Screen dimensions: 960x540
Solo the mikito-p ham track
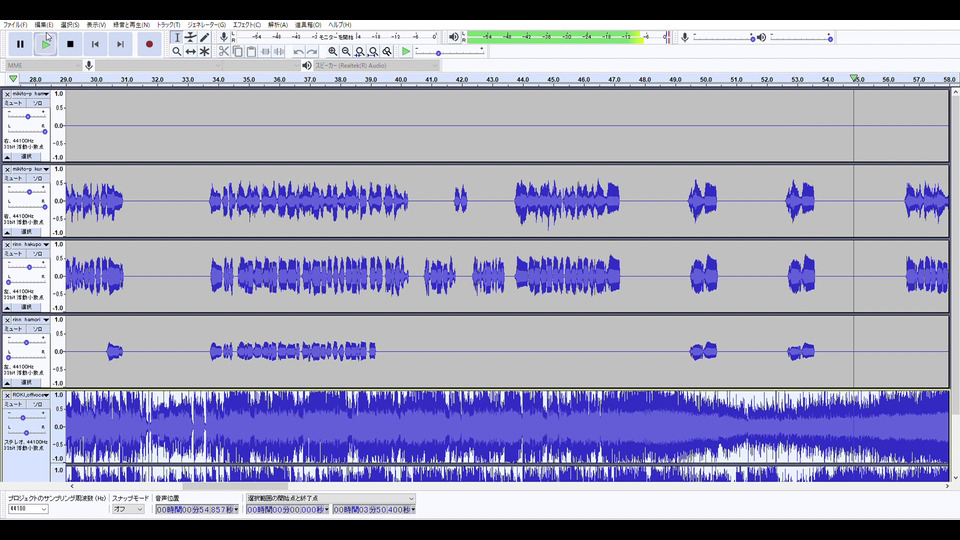pyautogui.click(x=37, y=103)
